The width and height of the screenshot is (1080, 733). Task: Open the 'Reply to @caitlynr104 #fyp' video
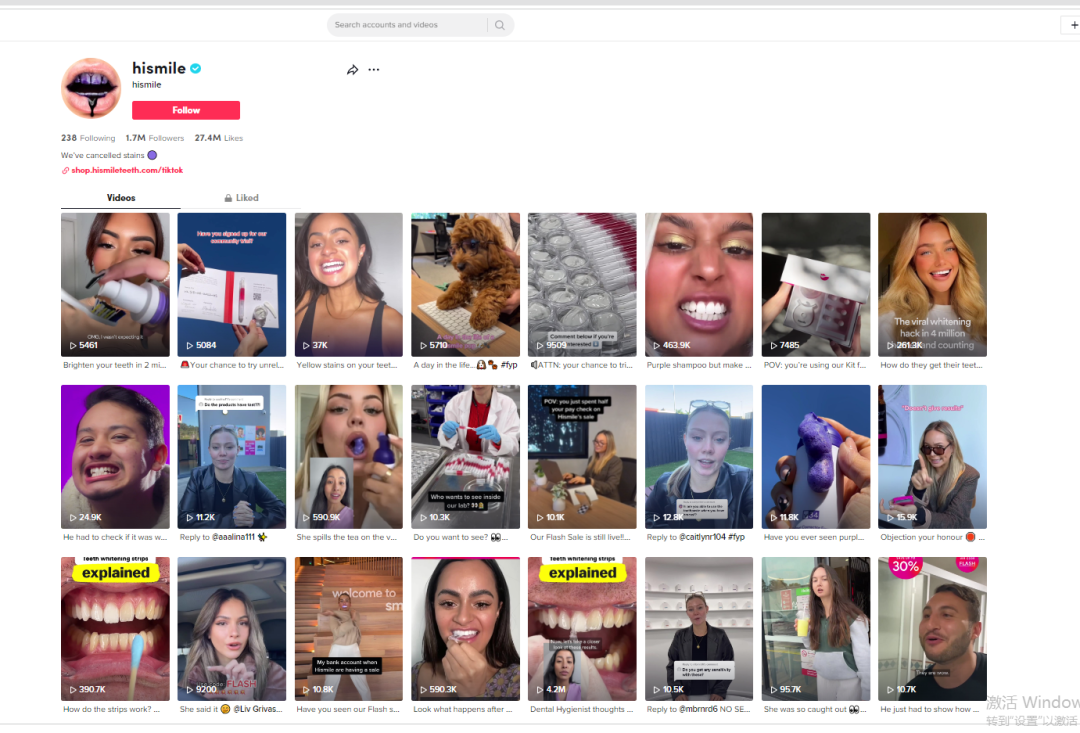pyautogui.click(x=698, y=457)
